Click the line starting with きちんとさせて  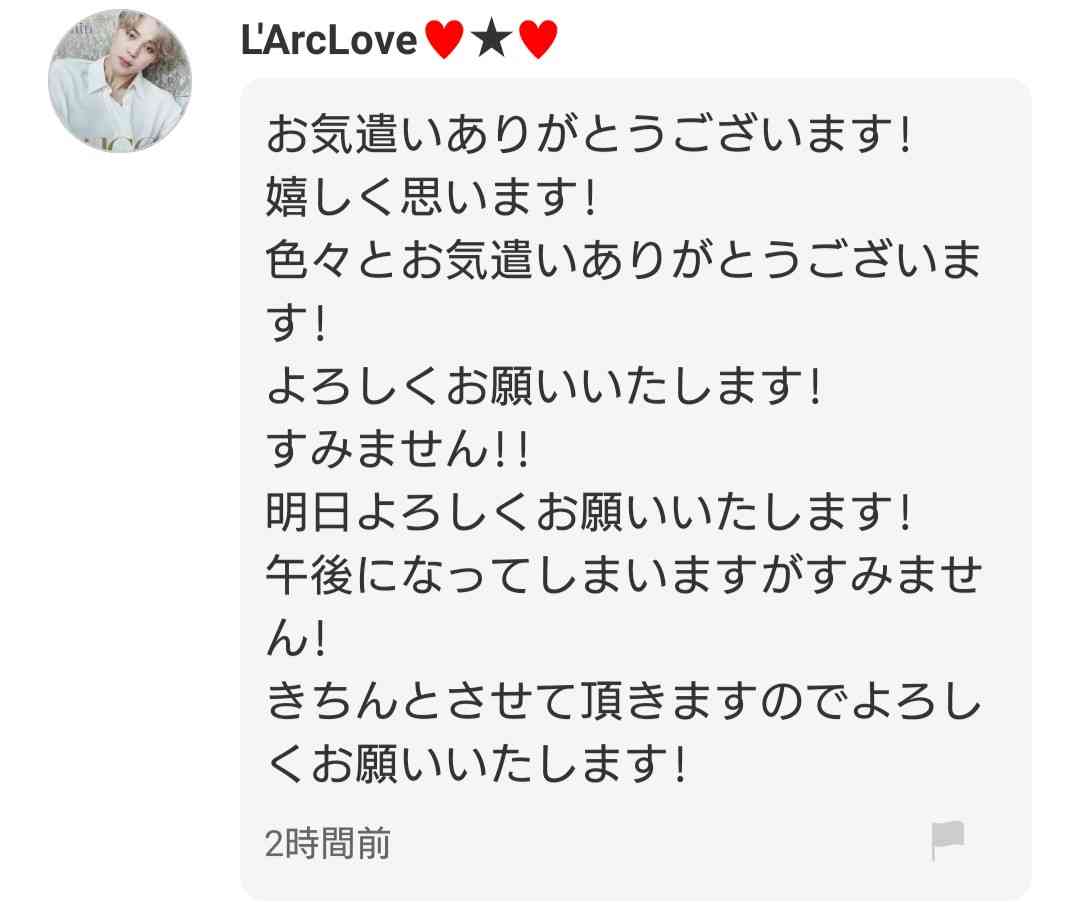click(x=623, y=701)
